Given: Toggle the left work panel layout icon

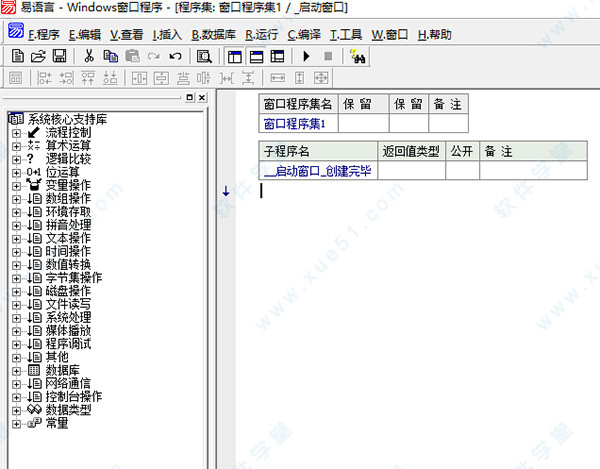Looking at the screenshot, I should [235, 57].
